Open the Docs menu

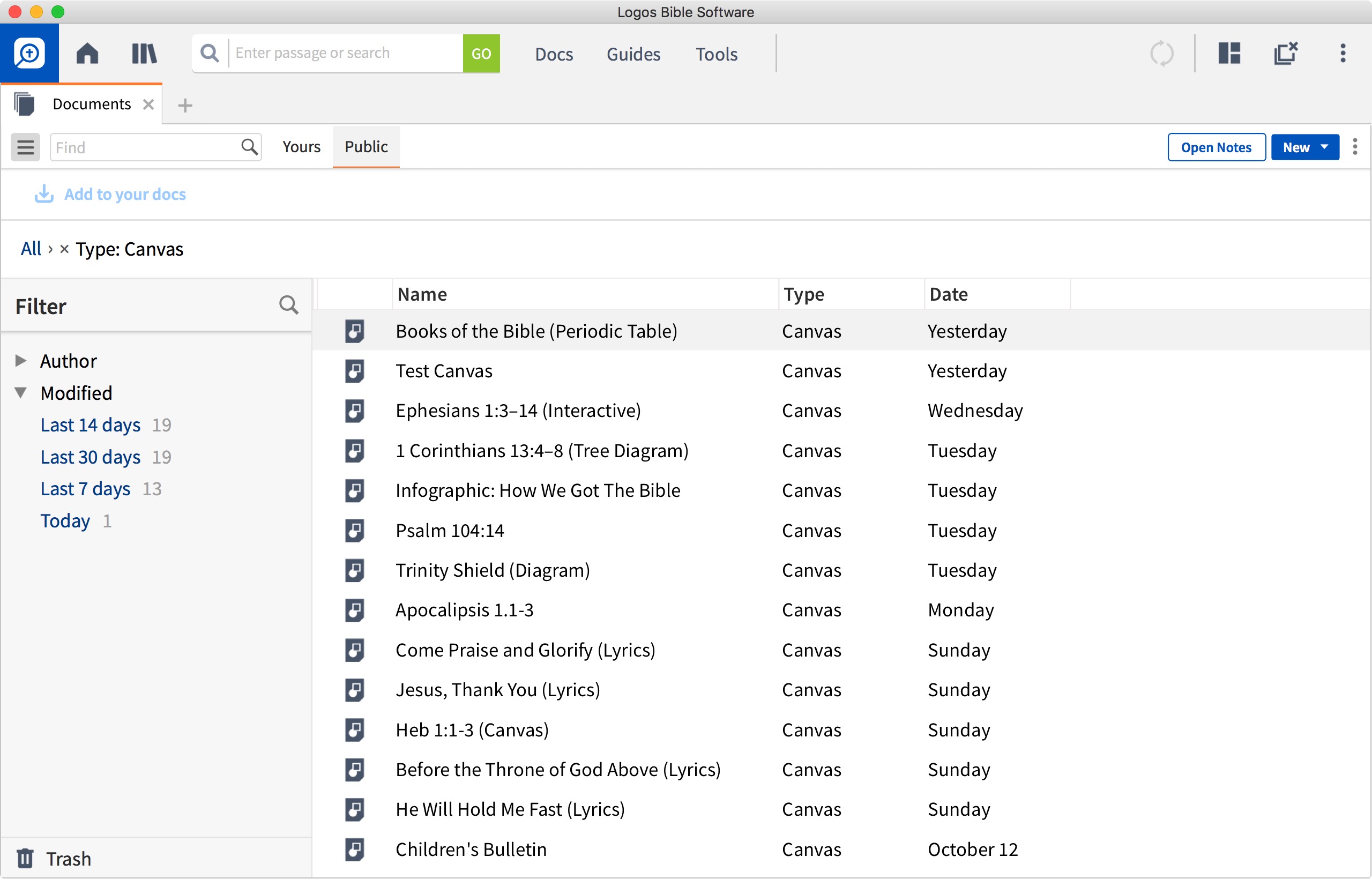(554, 54)
